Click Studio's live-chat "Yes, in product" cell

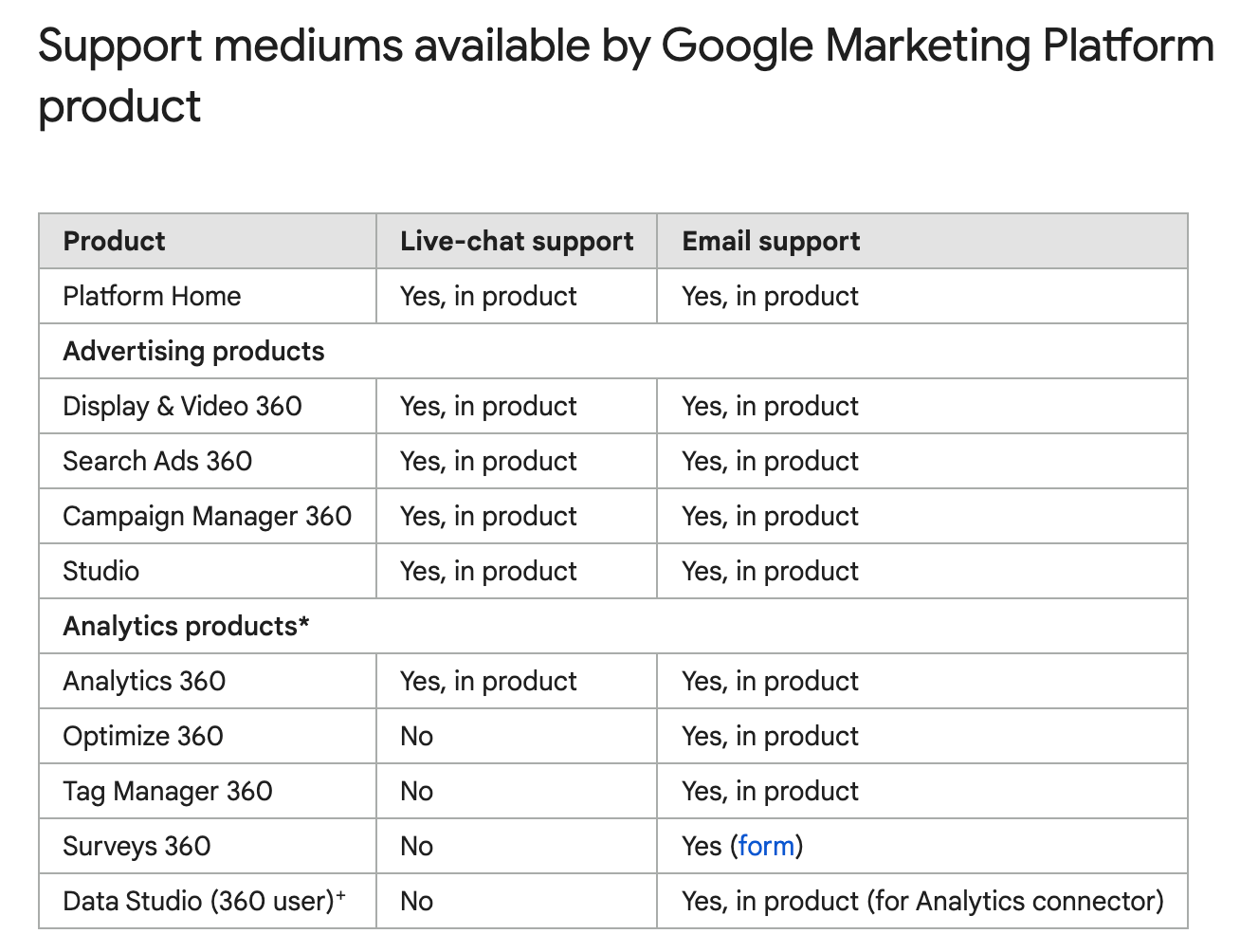point(488,571)
